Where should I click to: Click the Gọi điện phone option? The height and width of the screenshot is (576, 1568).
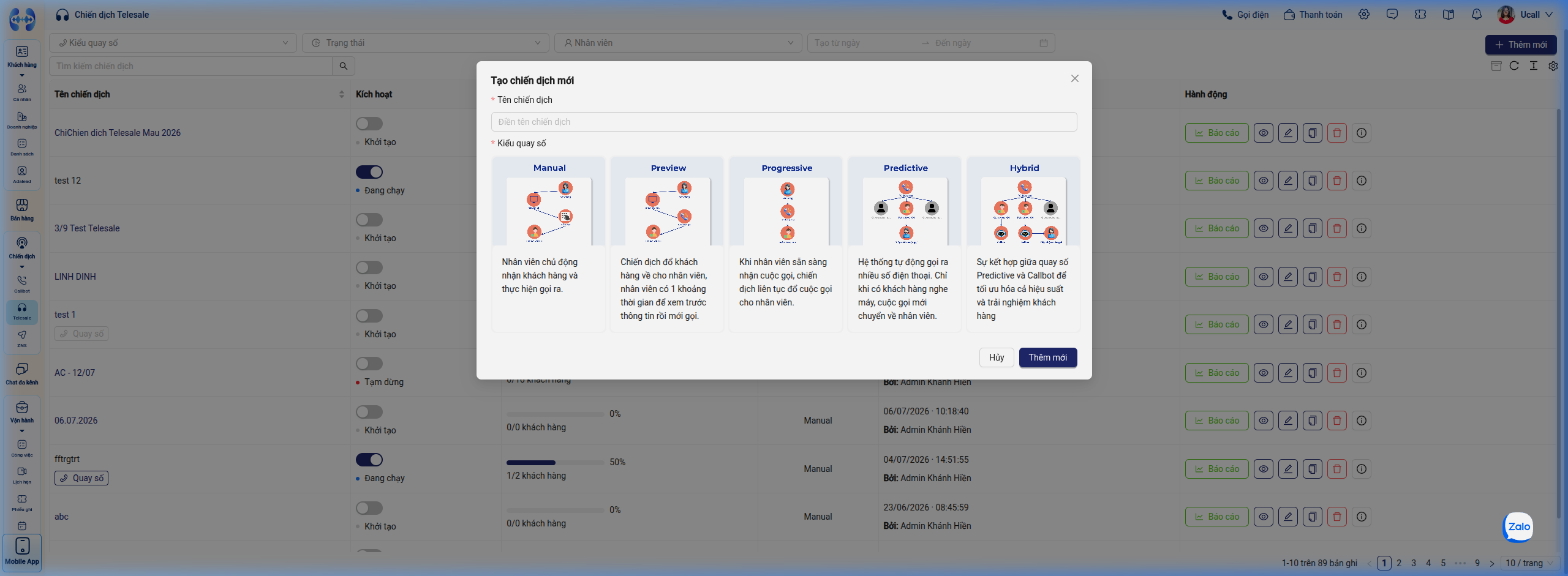point(1245,15)
